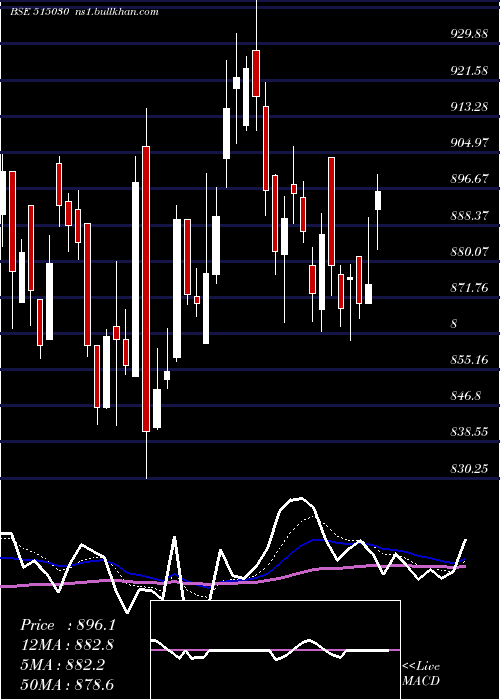Viewport: 500px width, 700px height.
Task: Click inside the MACD inset chart box
Action: tap(275, 650)
